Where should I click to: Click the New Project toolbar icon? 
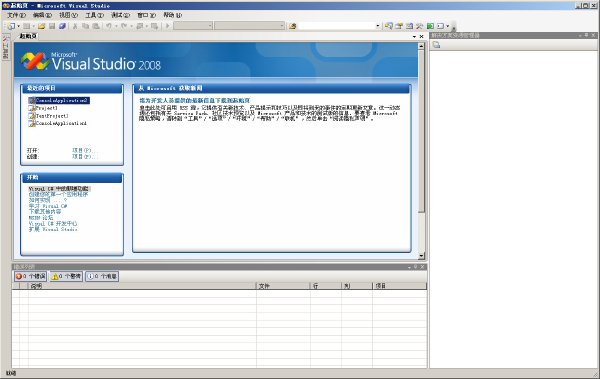pos(11,26)
